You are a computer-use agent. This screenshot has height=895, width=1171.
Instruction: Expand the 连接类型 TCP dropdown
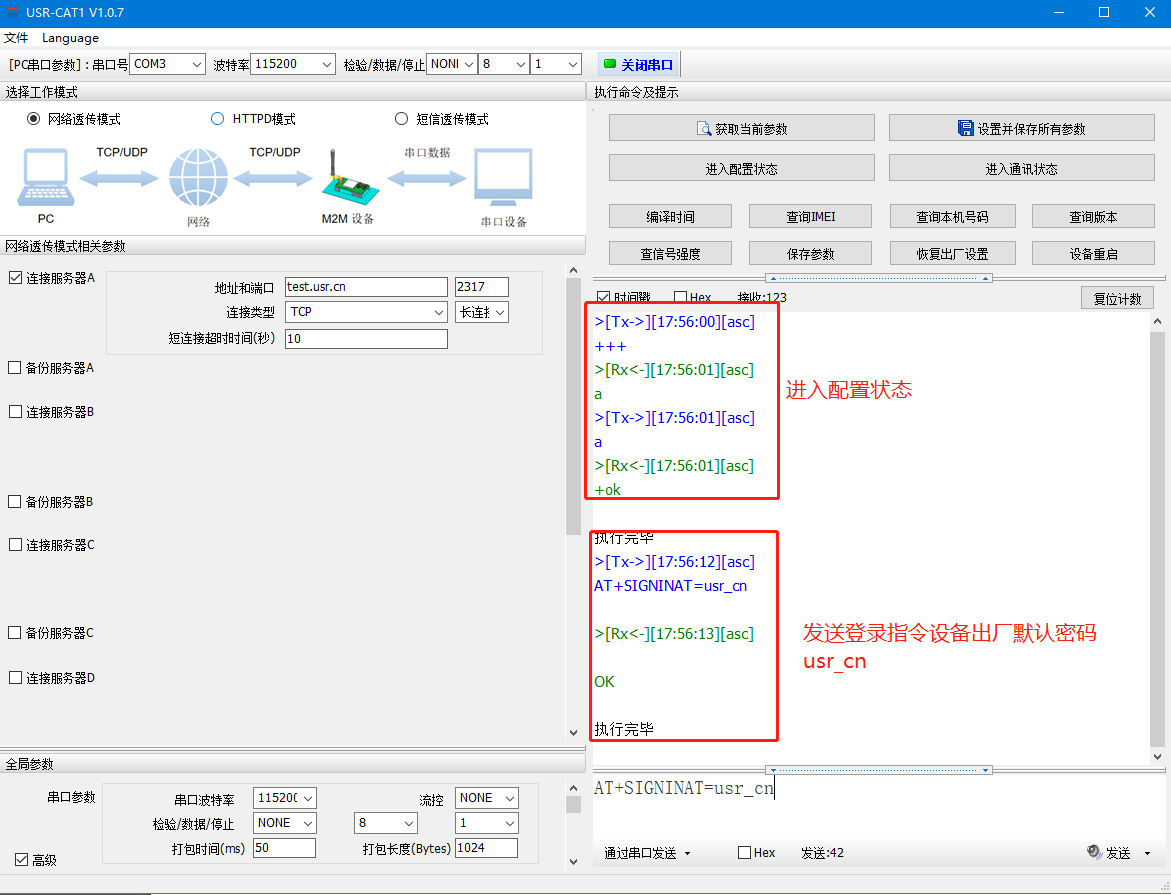point(366,312)
